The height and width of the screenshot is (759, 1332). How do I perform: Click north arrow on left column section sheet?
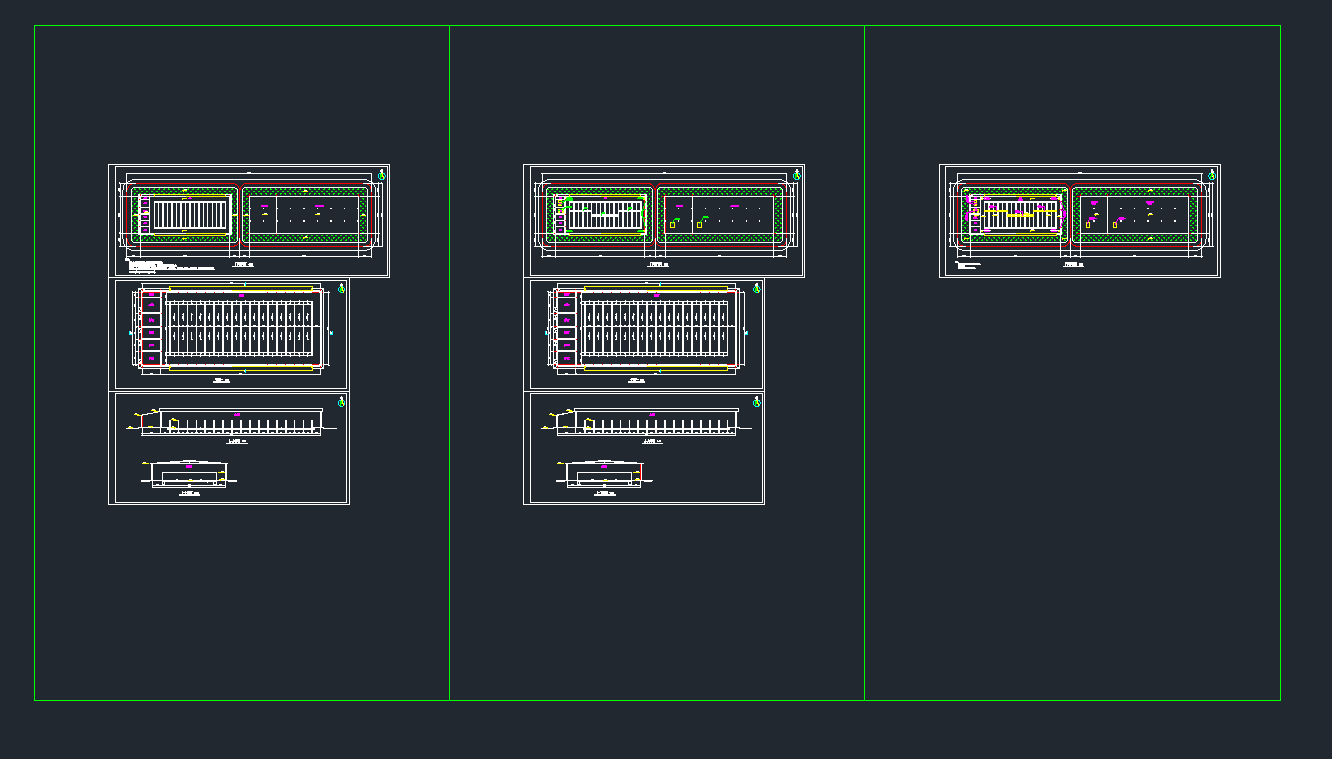pyautogui.click(x=341, y=401)
